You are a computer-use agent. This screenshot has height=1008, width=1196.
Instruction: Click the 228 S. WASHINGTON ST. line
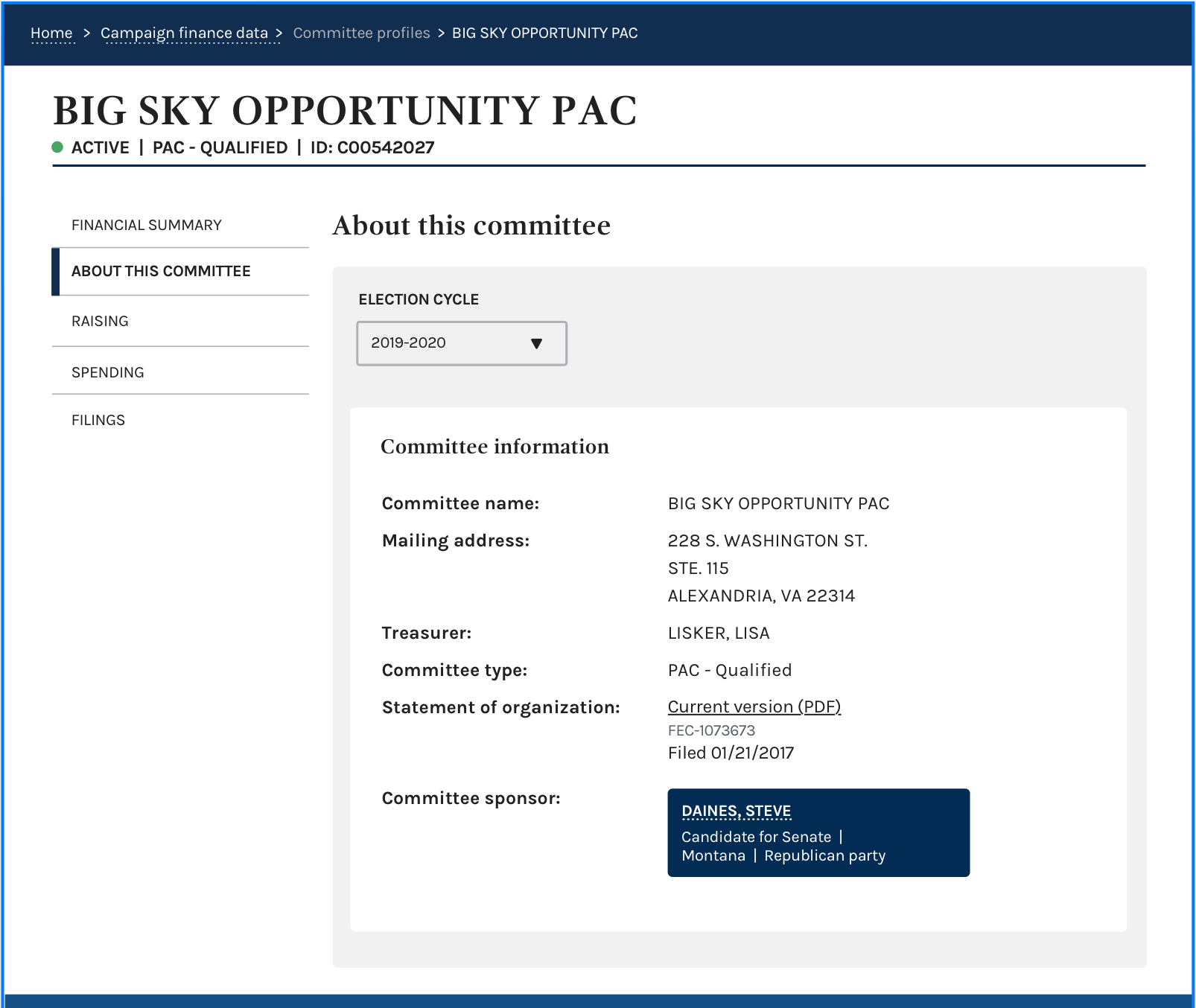(768, 540)
